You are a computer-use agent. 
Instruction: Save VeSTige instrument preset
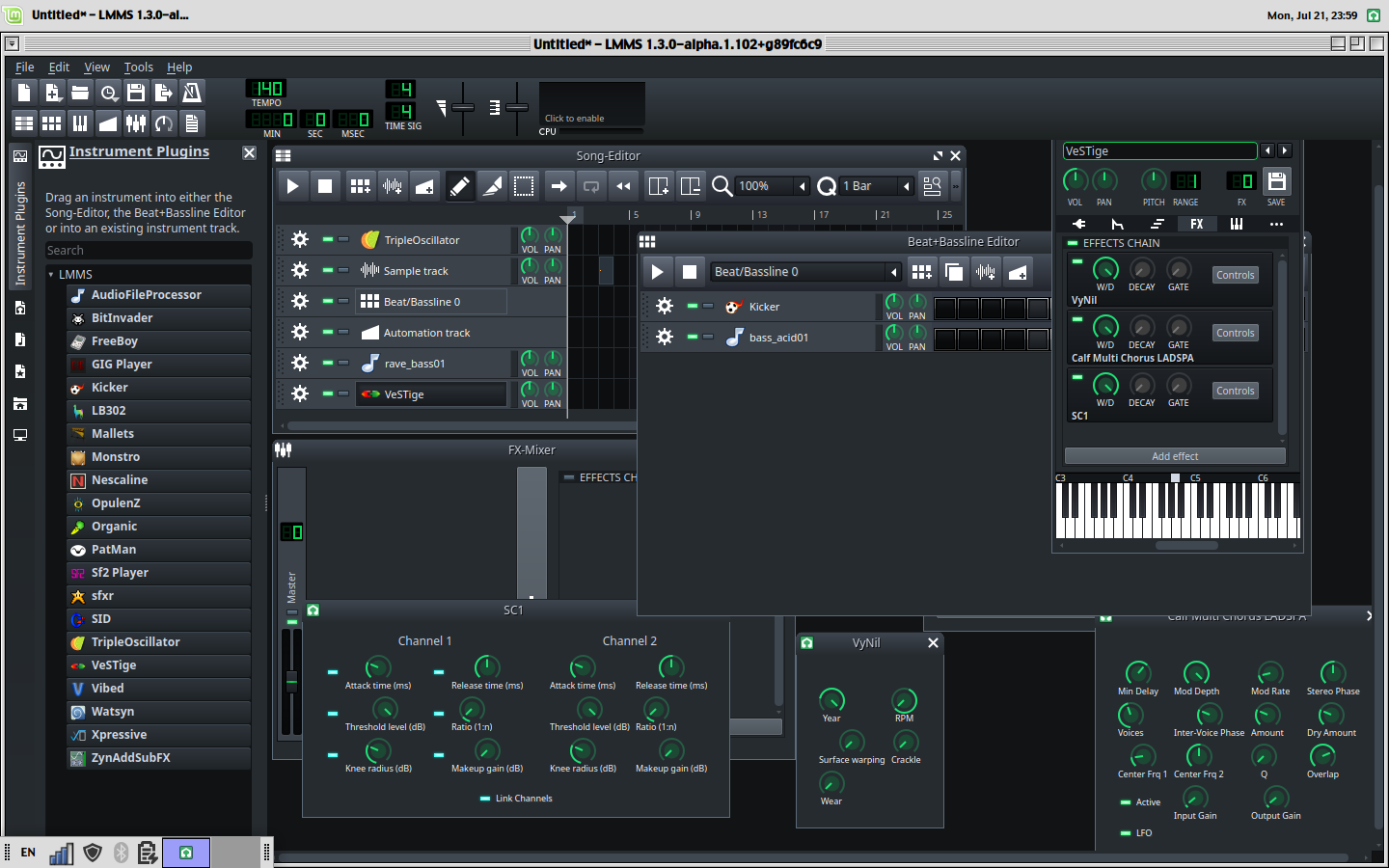1276,181
